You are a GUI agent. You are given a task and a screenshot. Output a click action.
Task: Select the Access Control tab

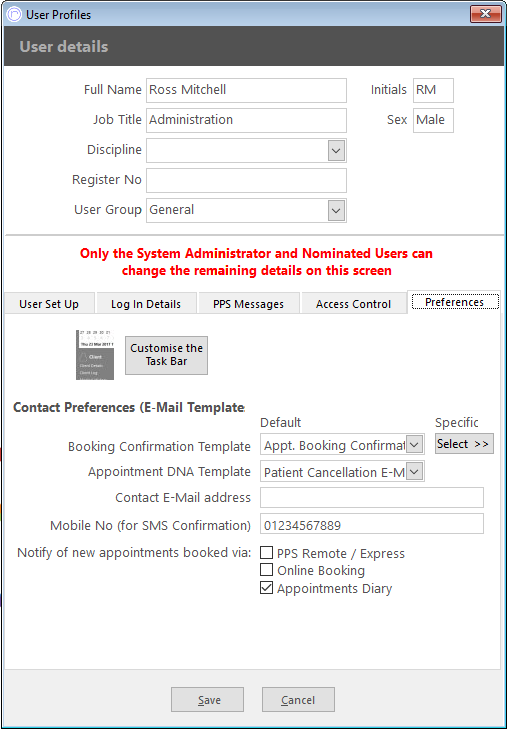tap(354, 304)
